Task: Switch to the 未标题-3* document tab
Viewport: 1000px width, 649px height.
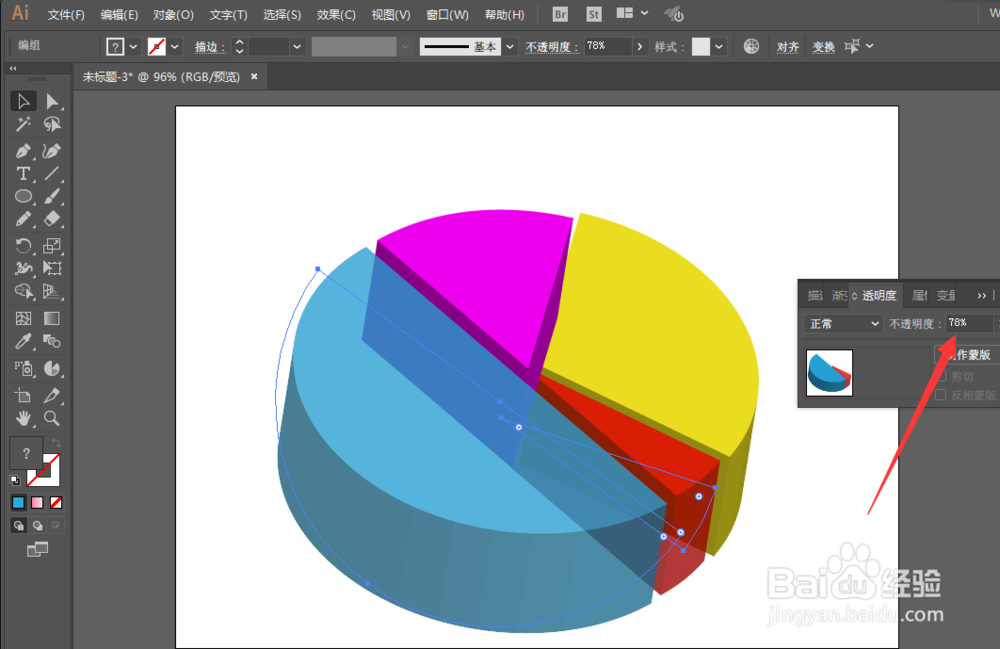Action: [161, 77]
